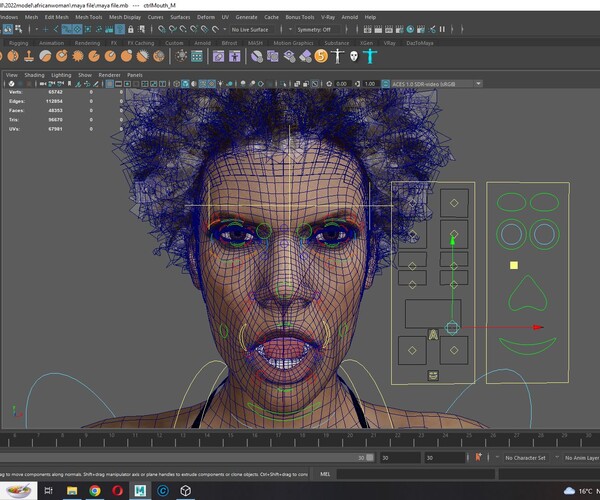Click the purple eraser shelf icon
Viewport: 600px width, 500px height.
click(305, 56)
